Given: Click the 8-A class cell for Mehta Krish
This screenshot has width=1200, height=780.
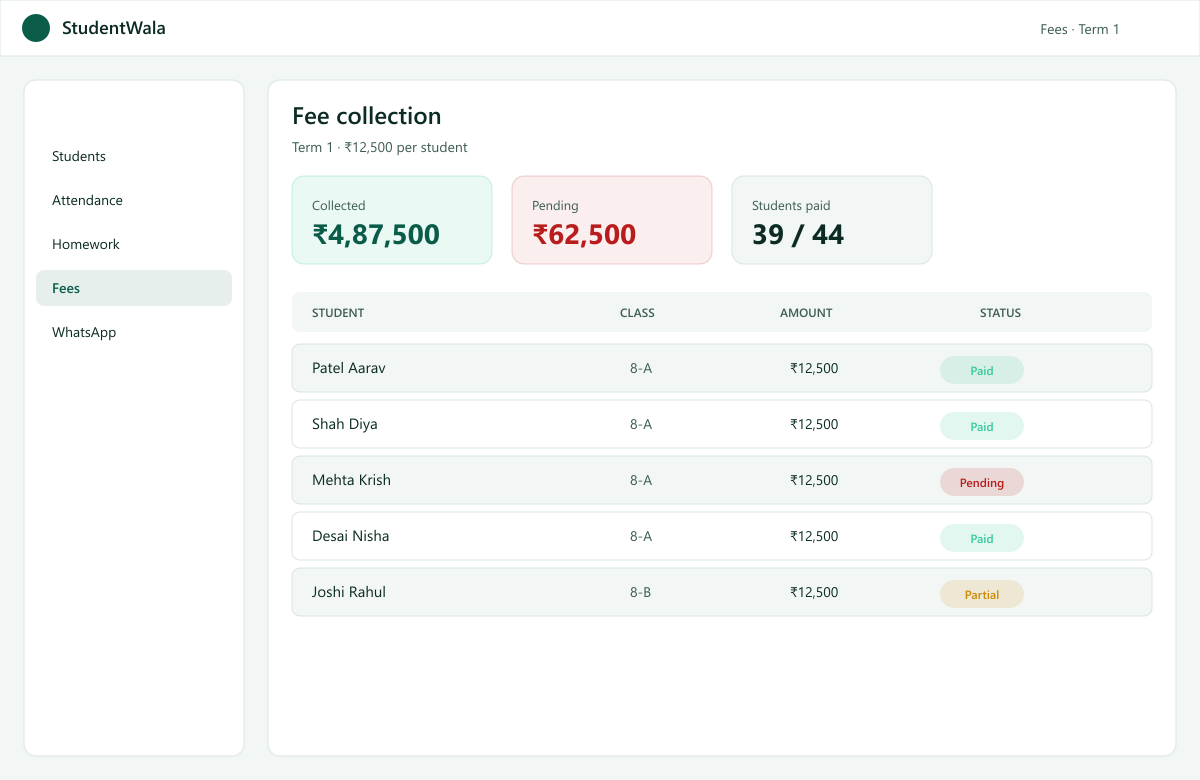Looking at the screenshot, I should pyautogui.click(x=641, y=480).
